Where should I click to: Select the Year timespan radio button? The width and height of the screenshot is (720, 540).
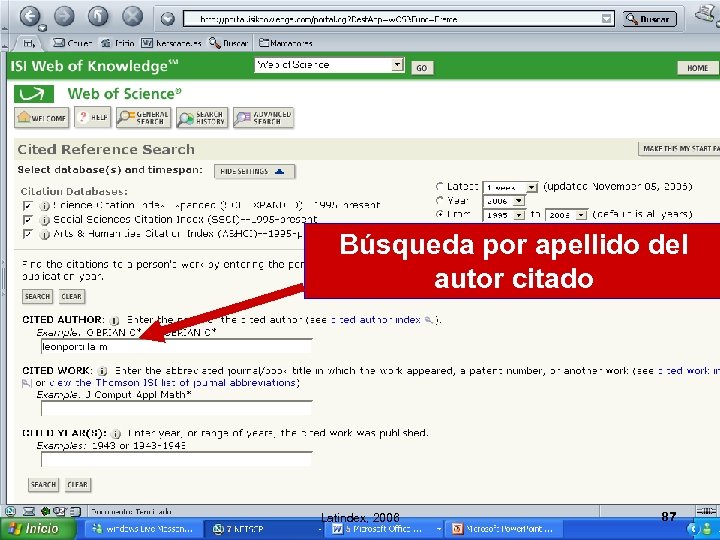pos(439,200)
